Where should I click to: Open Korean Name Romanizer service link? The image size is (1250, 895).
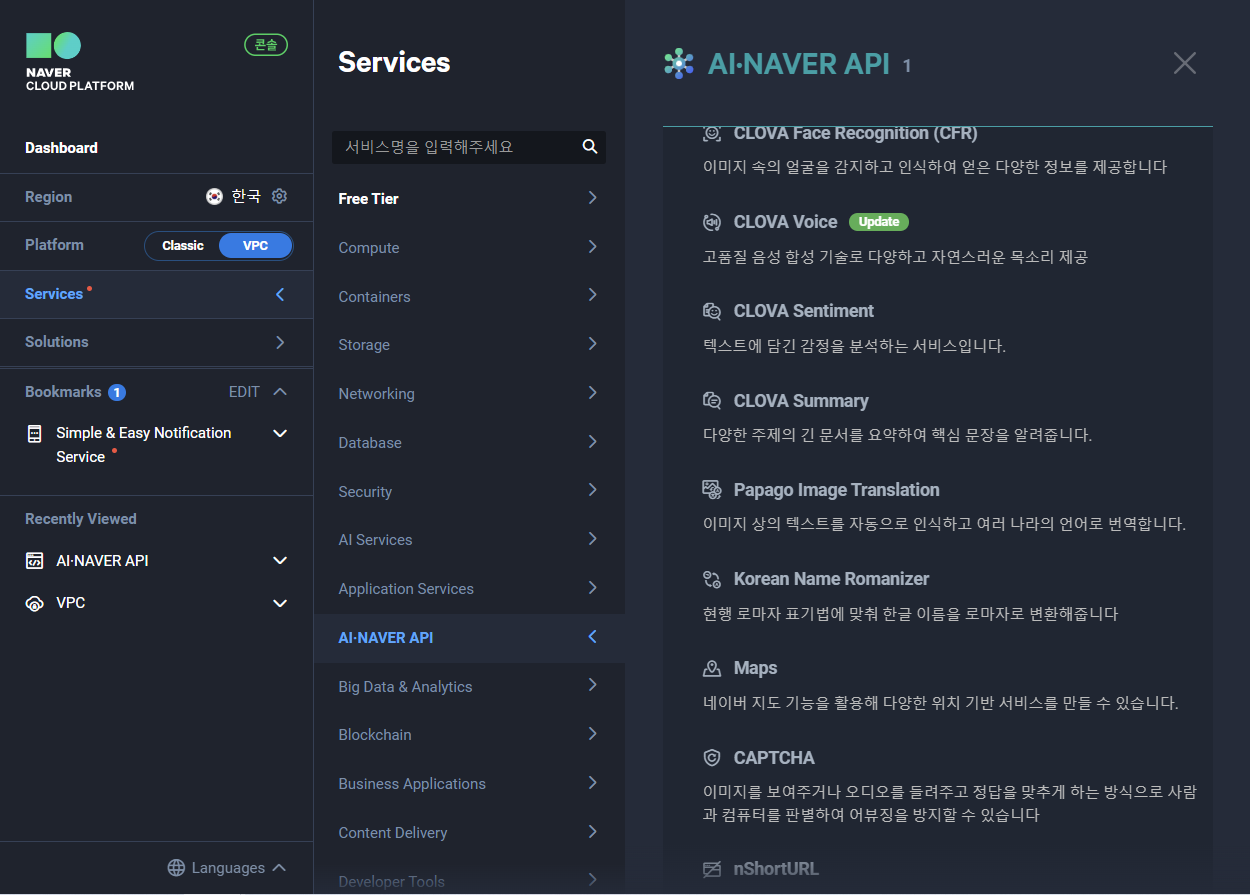point(832,579)
